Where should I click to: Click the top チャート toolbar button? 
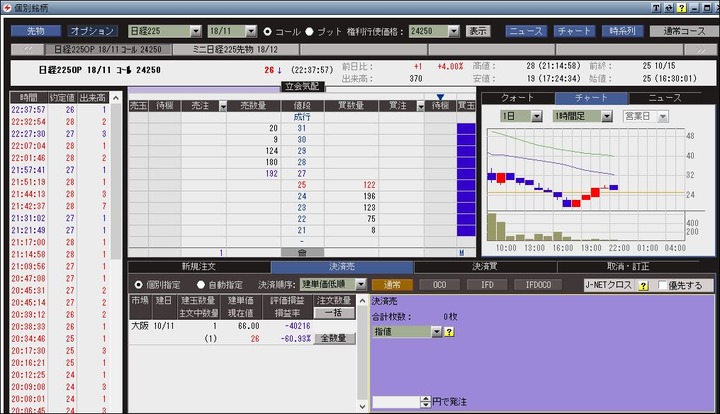click(574, 31)
